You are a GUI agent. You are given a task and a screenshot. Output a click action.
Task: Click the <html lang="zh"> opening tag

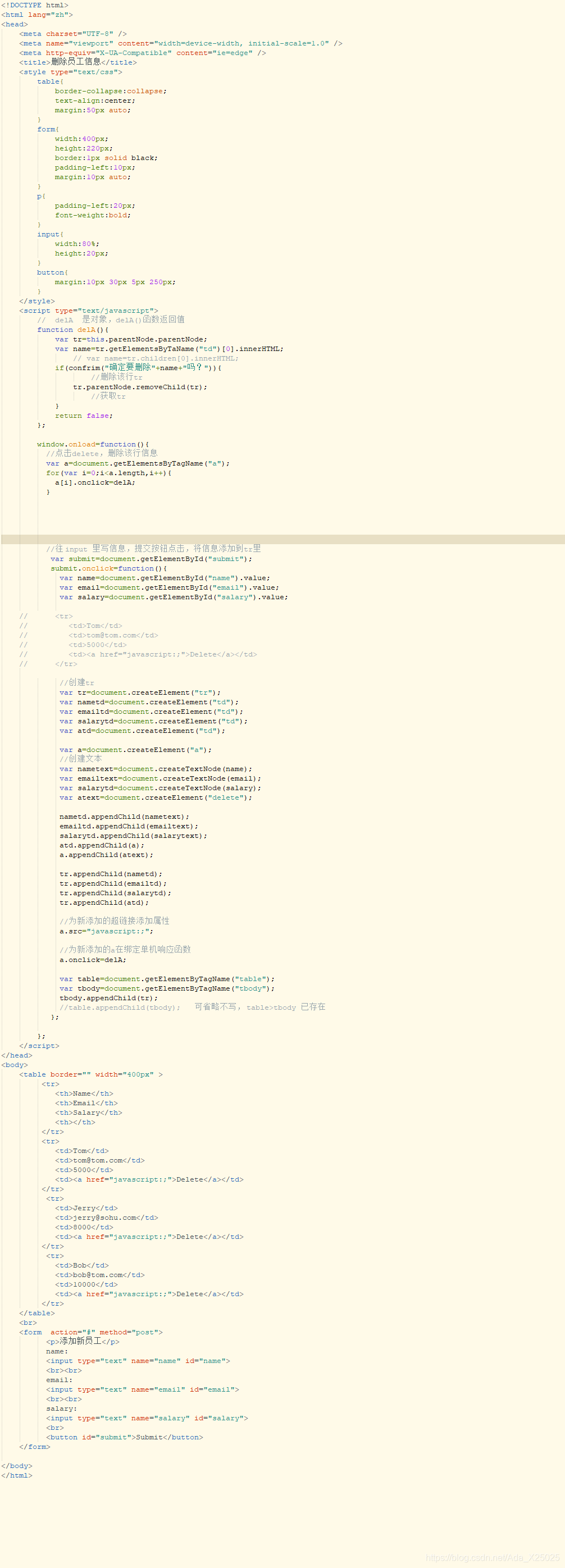(x=37, y=15)
